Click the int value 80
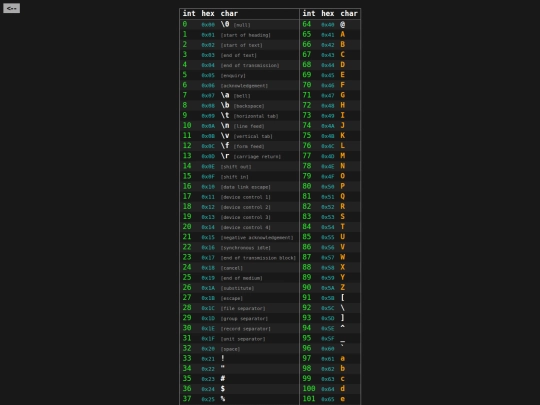The height and width of the screenshot is (405, 540). pyautogui.click(x=307, y=186)
